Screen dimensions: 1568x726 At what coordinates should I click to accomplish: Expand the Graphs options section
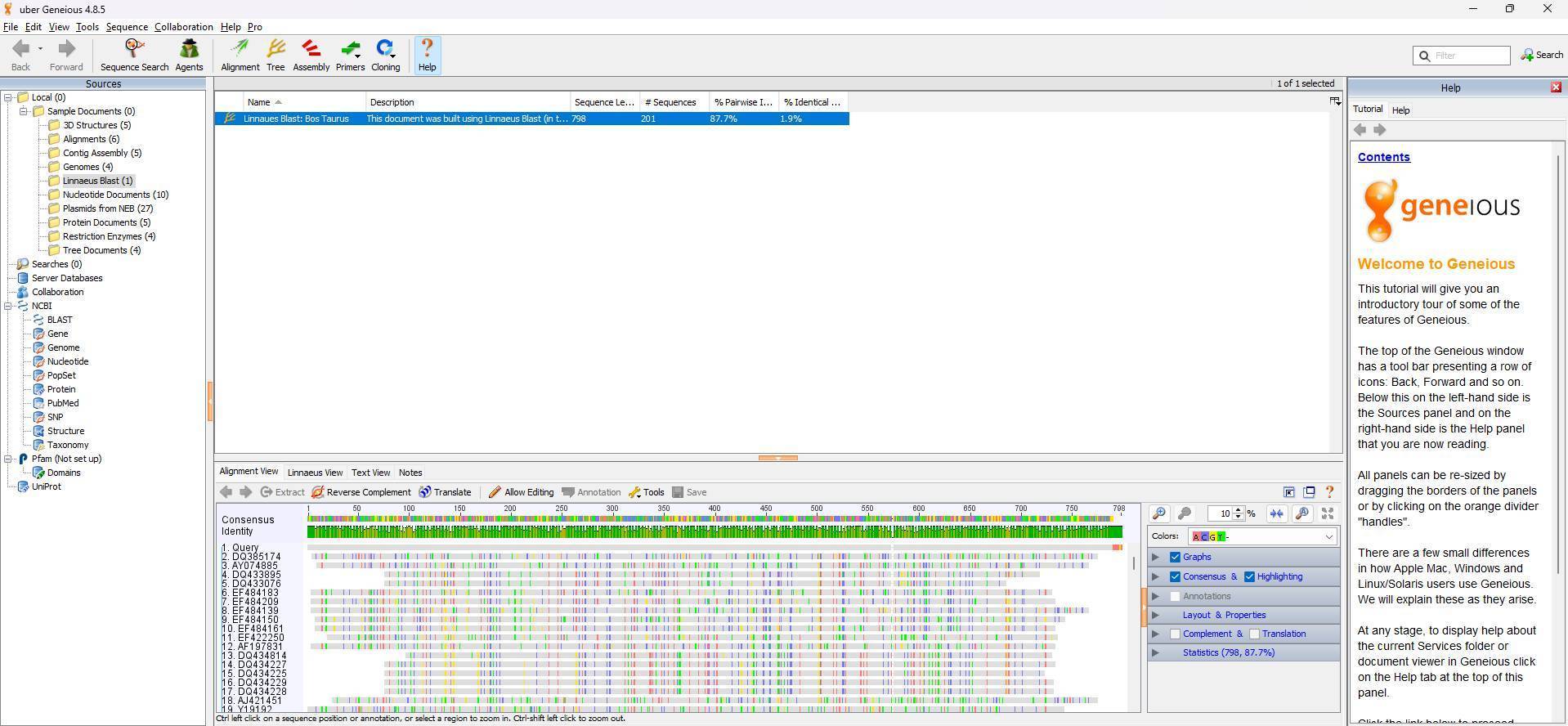pyautogui.click(x=1155, y=557)
